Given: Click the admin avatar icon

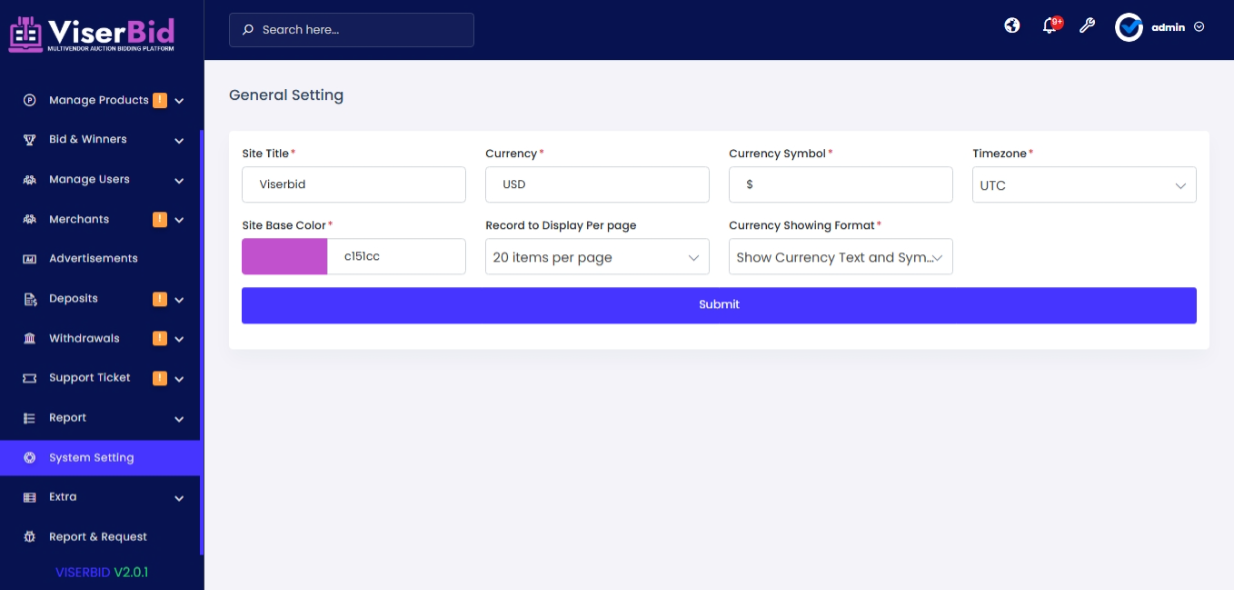Looking at the screenshot, I should click(x=1129, y=27).
